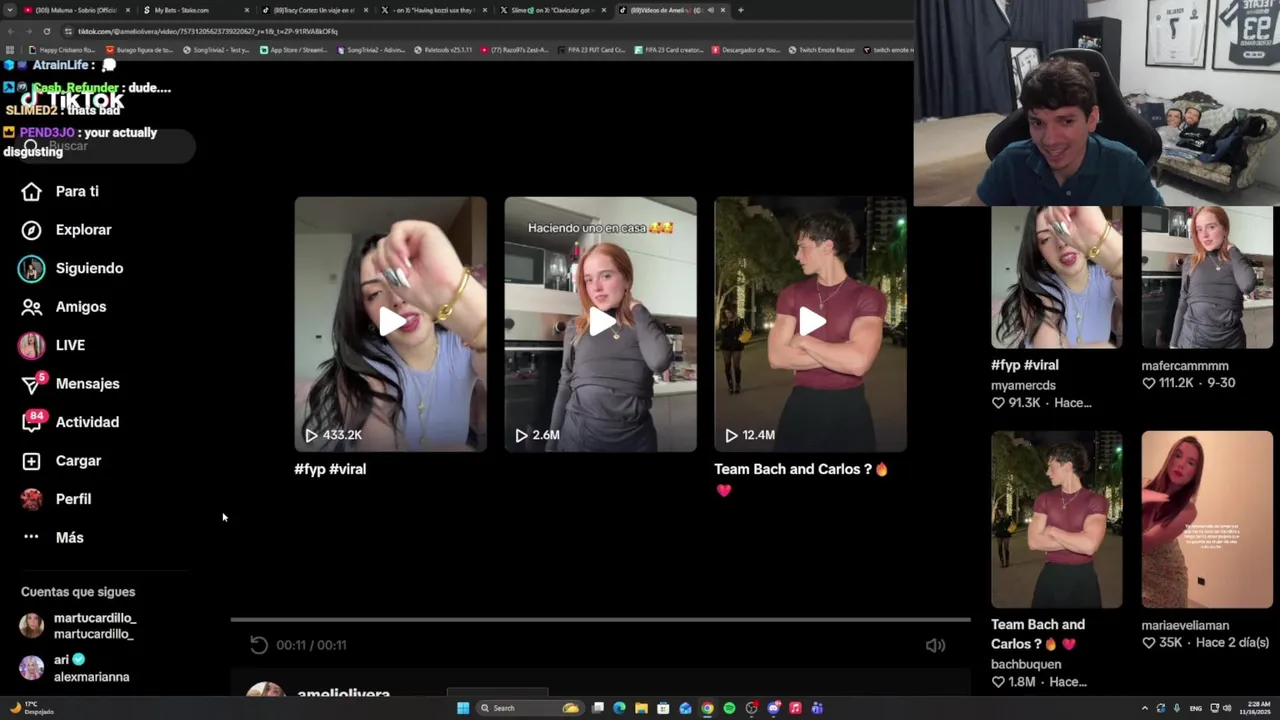Viewport: 1280px width, 720px height.
Task: Click the browser address bar URL
Action: coord(208,31)
